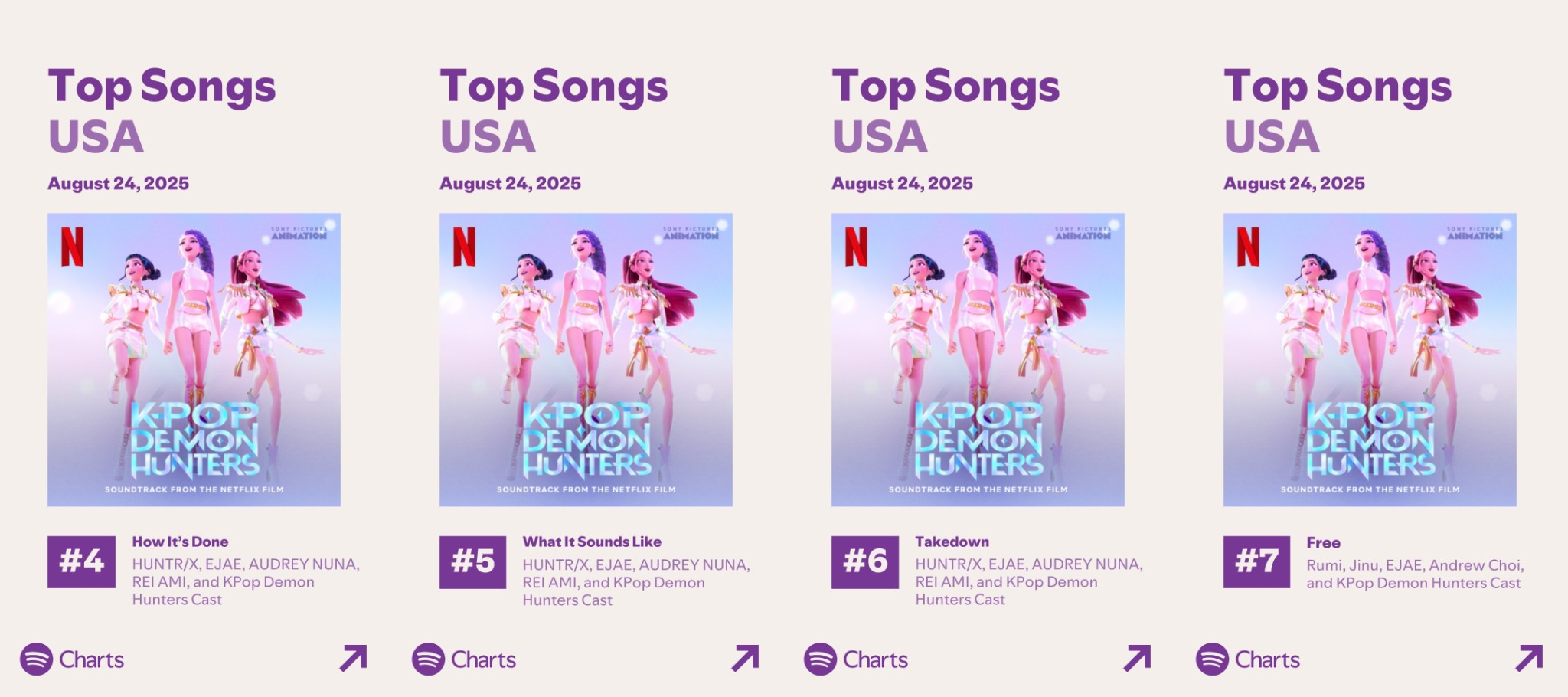This screenshot has width=1568, height=697.
Task: Click the Spotify logo on the #4 card
Action: [36, 659]
